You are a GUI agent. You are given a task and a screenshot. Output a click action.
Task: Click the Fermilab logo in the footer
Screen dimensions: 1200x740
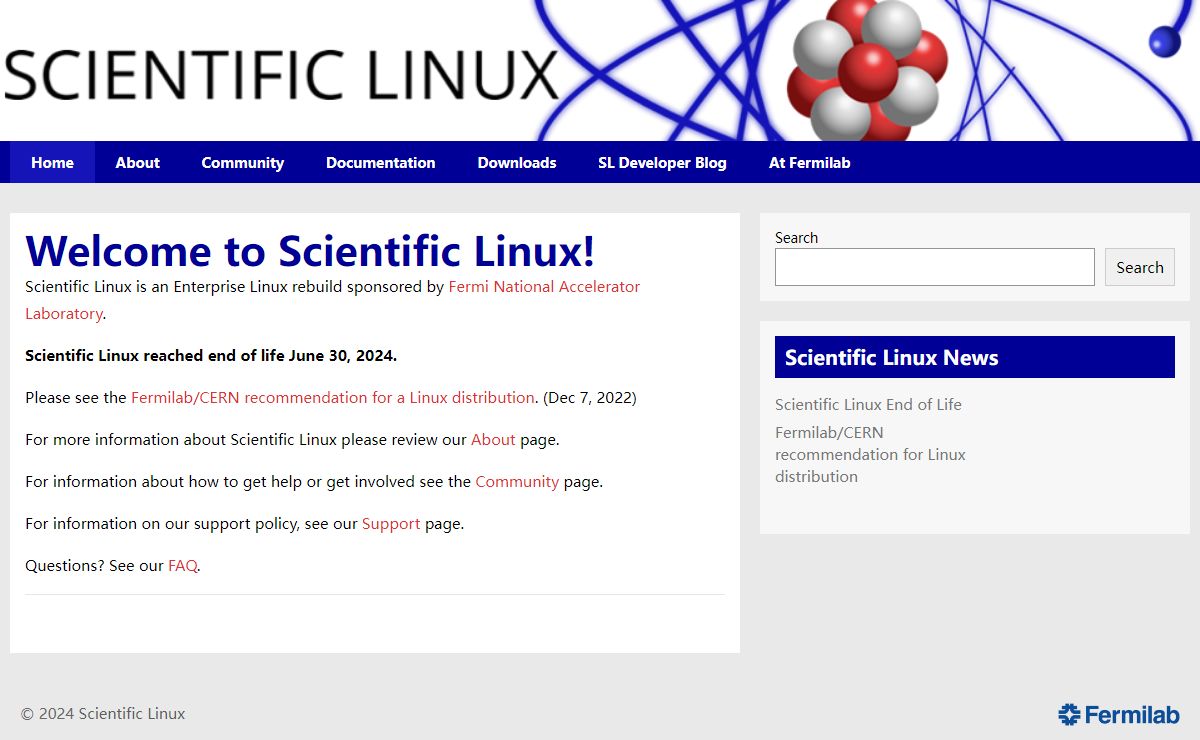(1119, 714)
